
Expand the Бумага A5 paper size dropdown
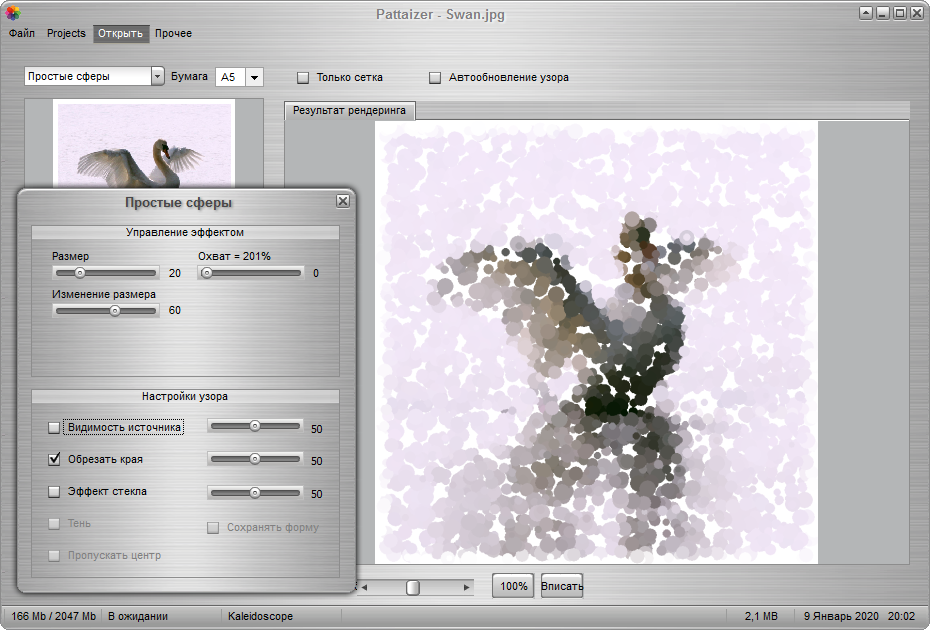click(x=254, y=77)
